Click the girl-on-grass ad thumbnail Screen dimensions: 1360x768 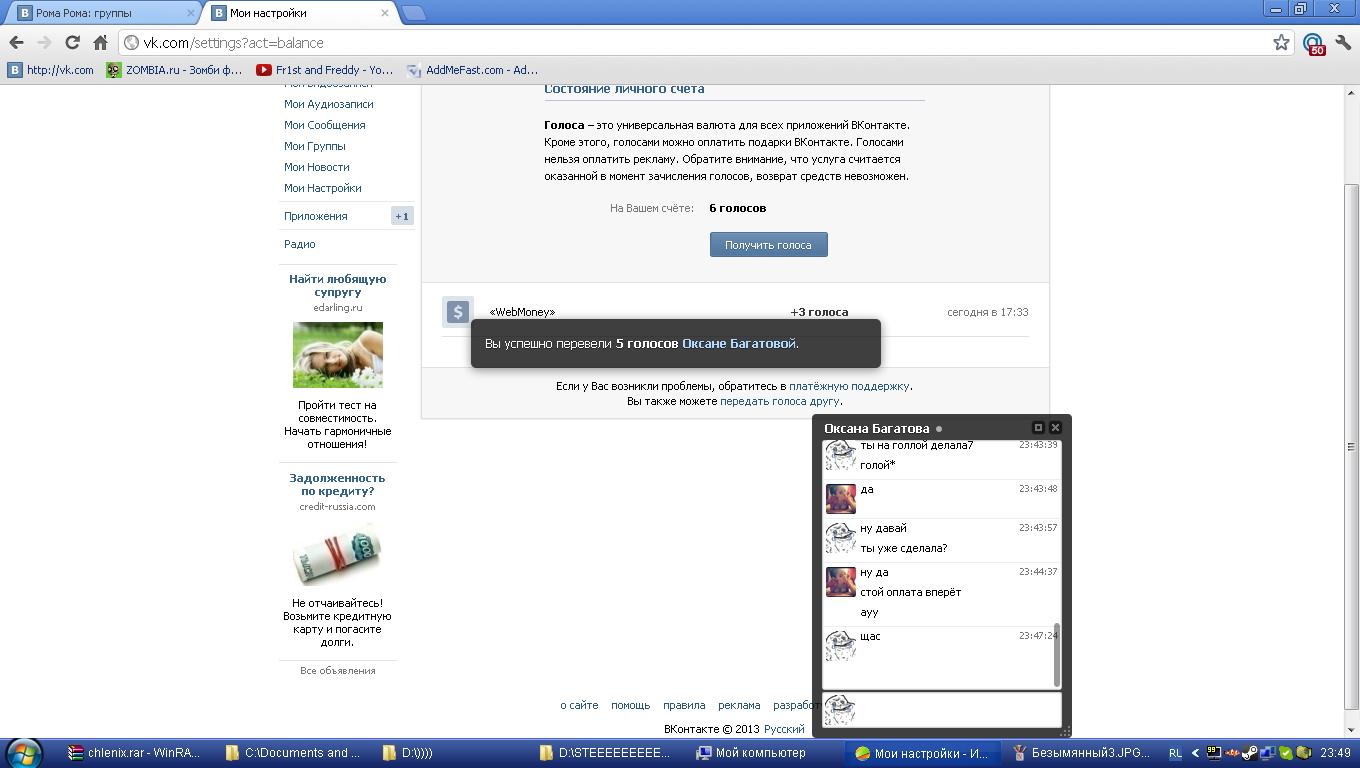[x=337, y=355]
